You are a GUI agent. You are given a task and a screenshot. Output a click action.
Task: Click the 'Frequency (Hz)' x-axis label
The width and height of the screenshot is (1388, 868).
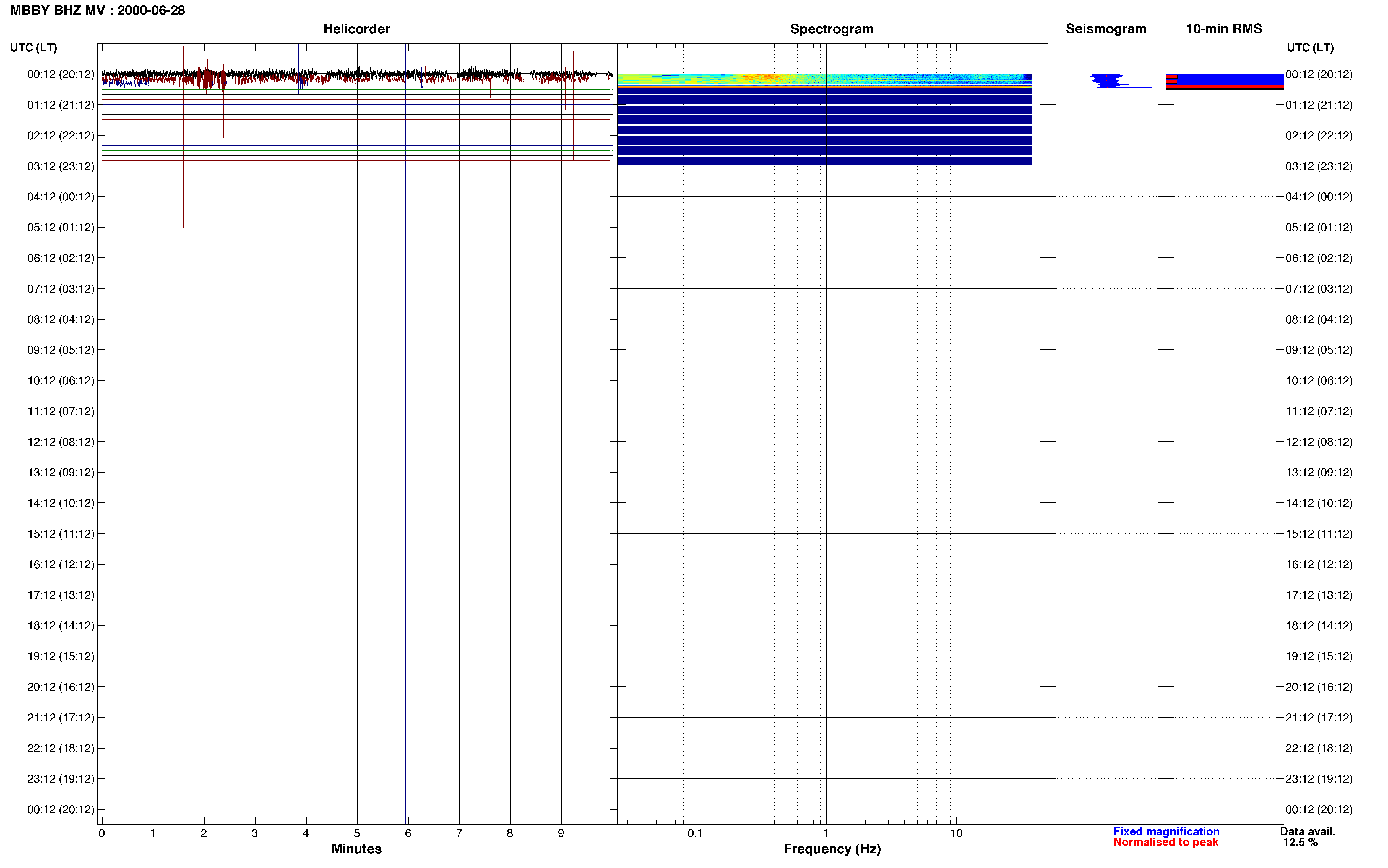tap(832, 848)
